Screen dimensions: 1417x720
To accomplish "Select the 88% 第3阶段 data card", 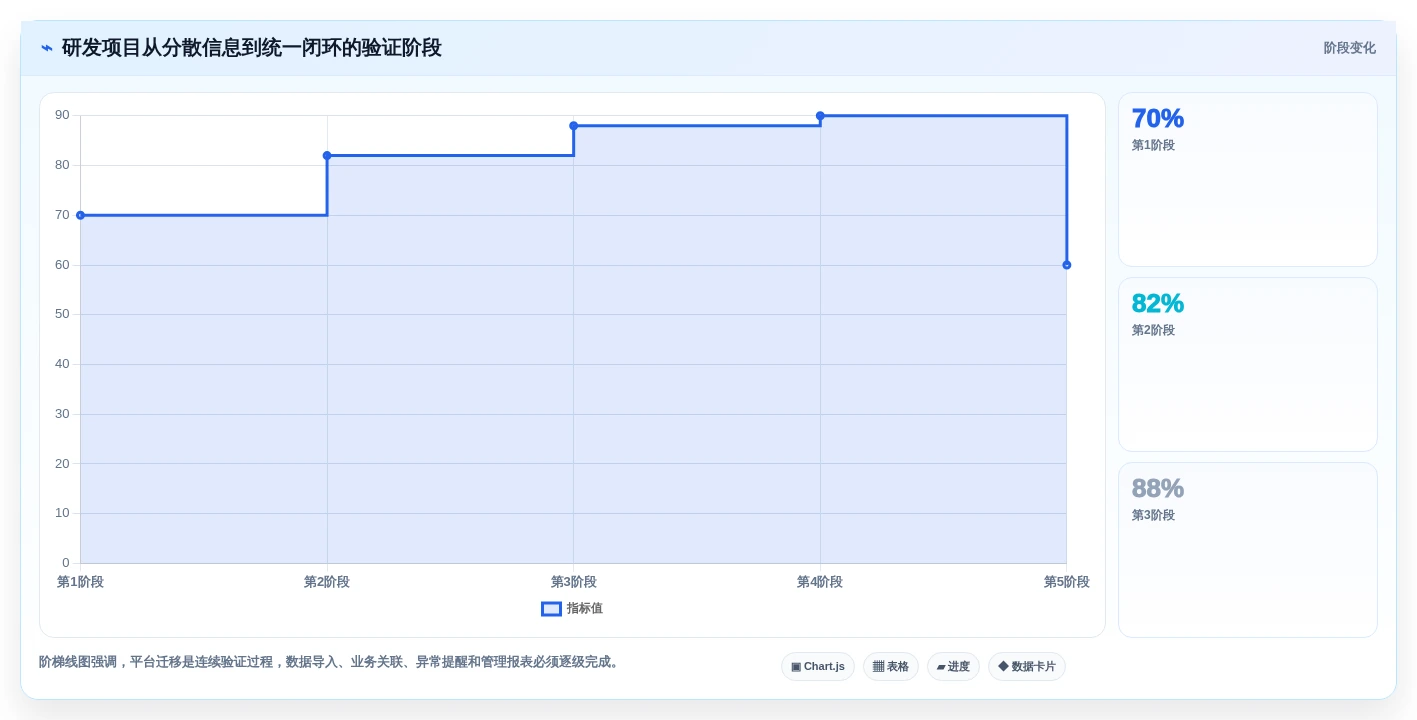I will 1247,550.
